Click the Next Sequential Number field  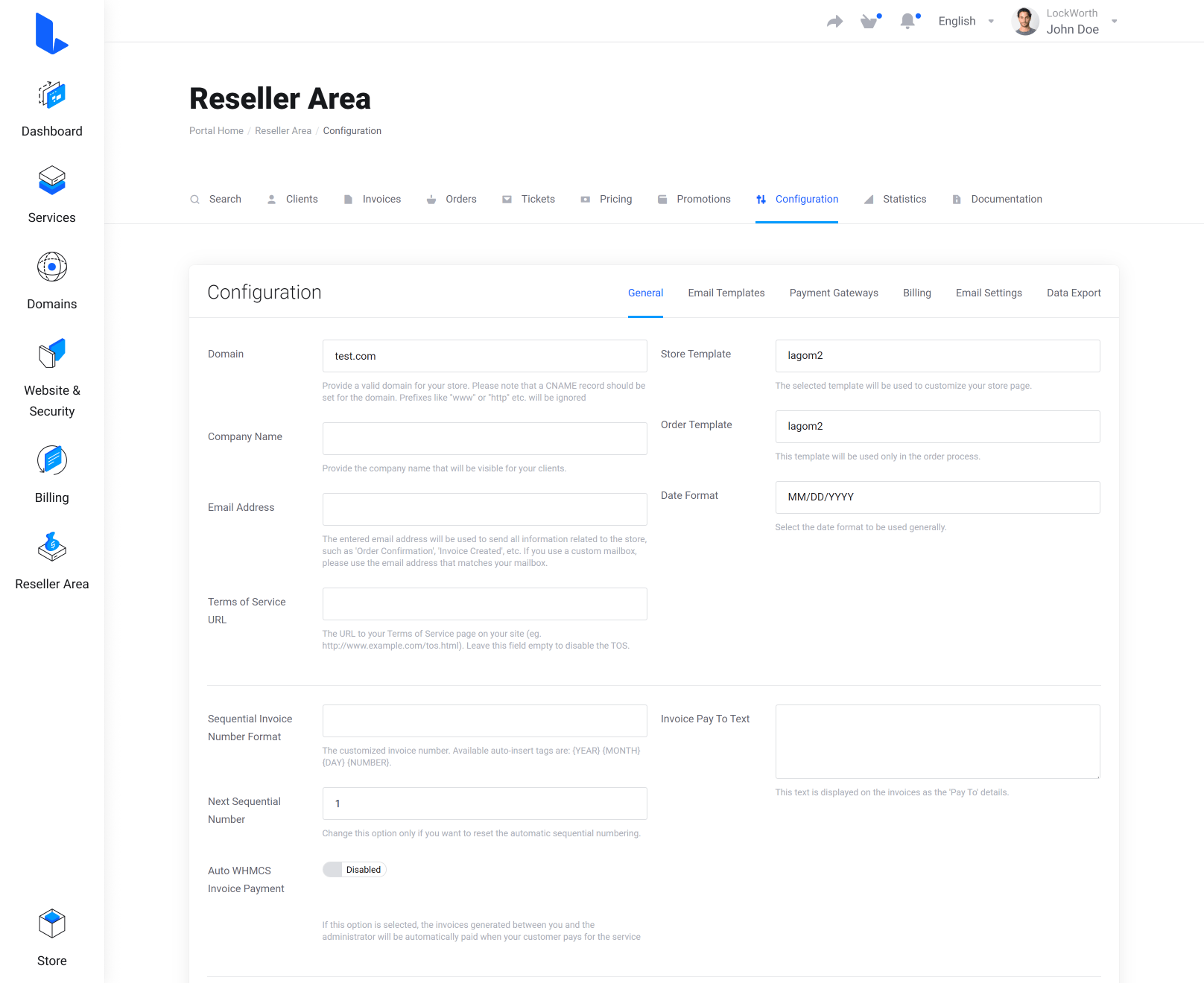[x=484, y=804]
